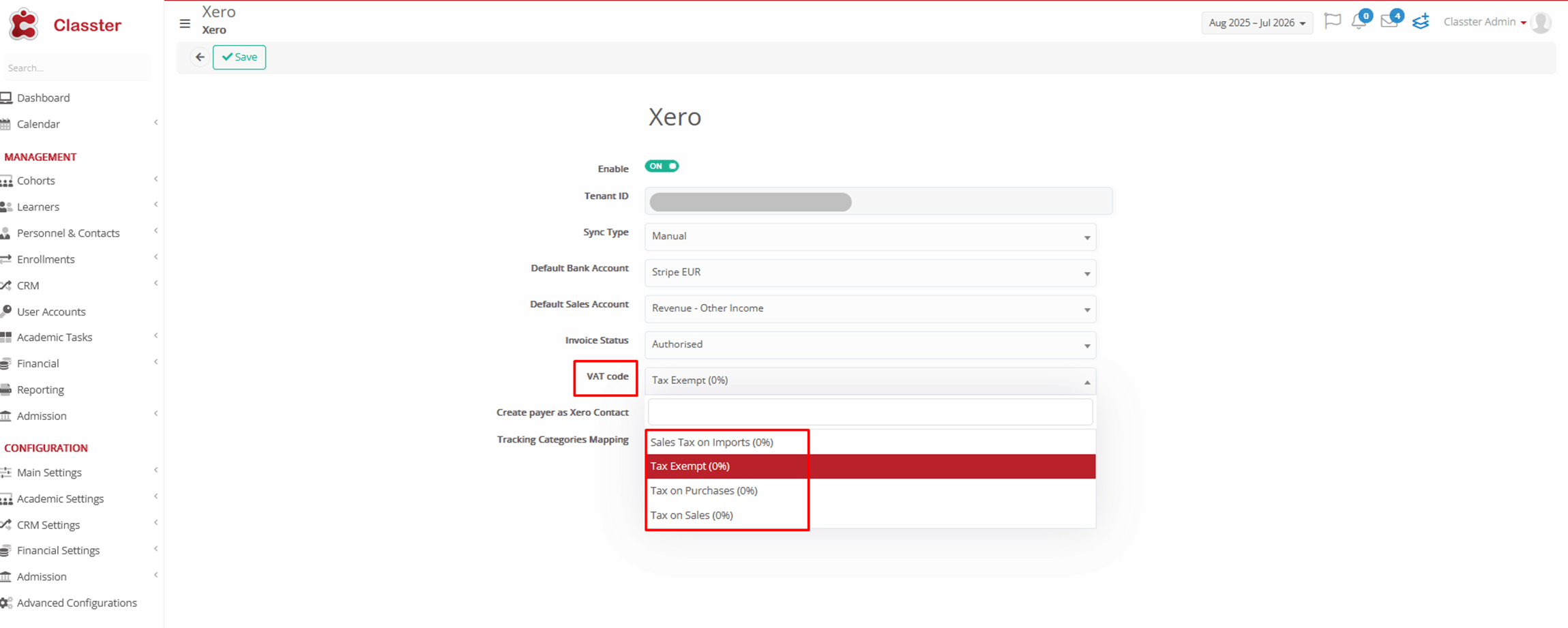Click the Learners icon in sidebar
This screenshot has height=628, width=1568.
[6, 207]
